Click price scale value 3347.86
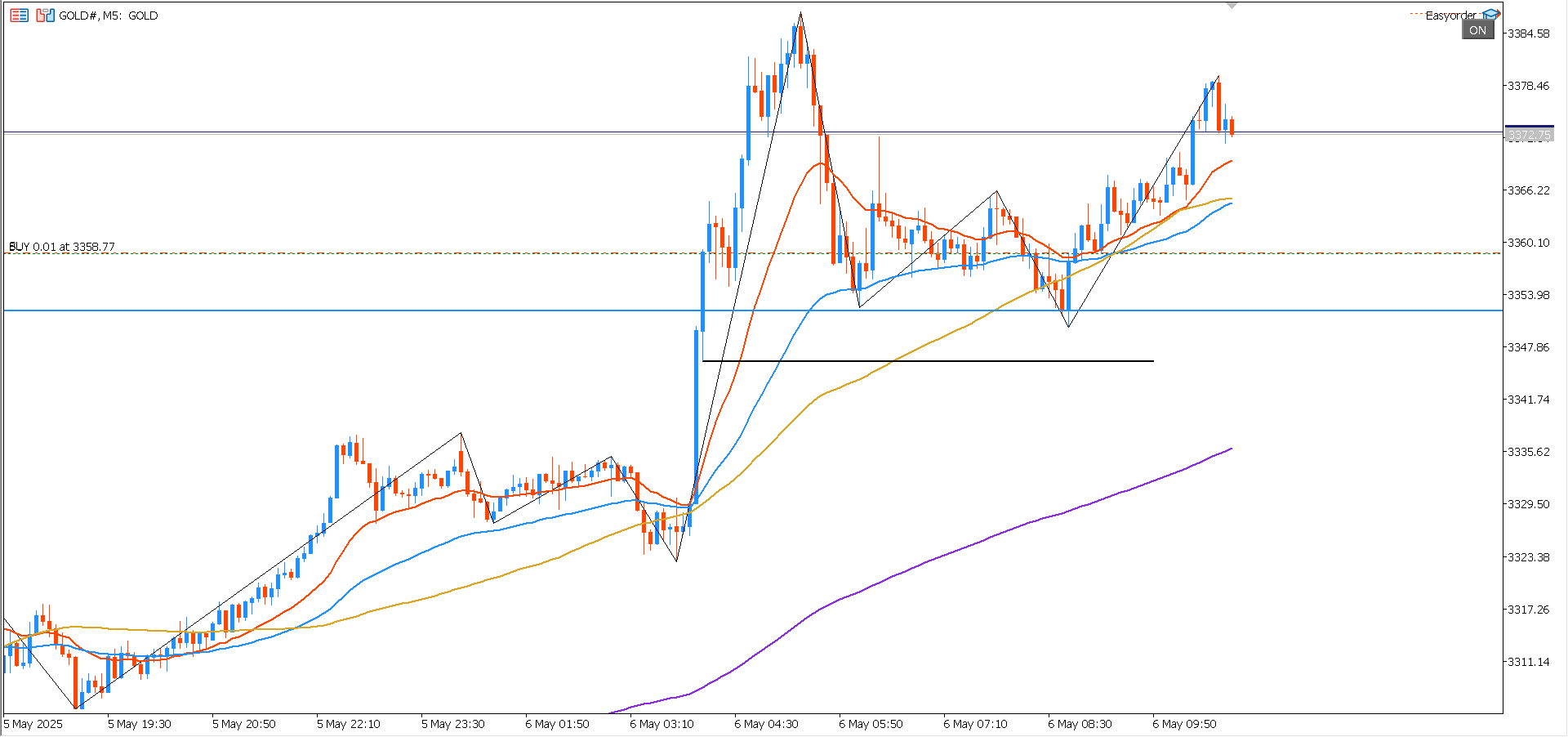This screenshot has width=1568, height=737. click(1528, 347)
